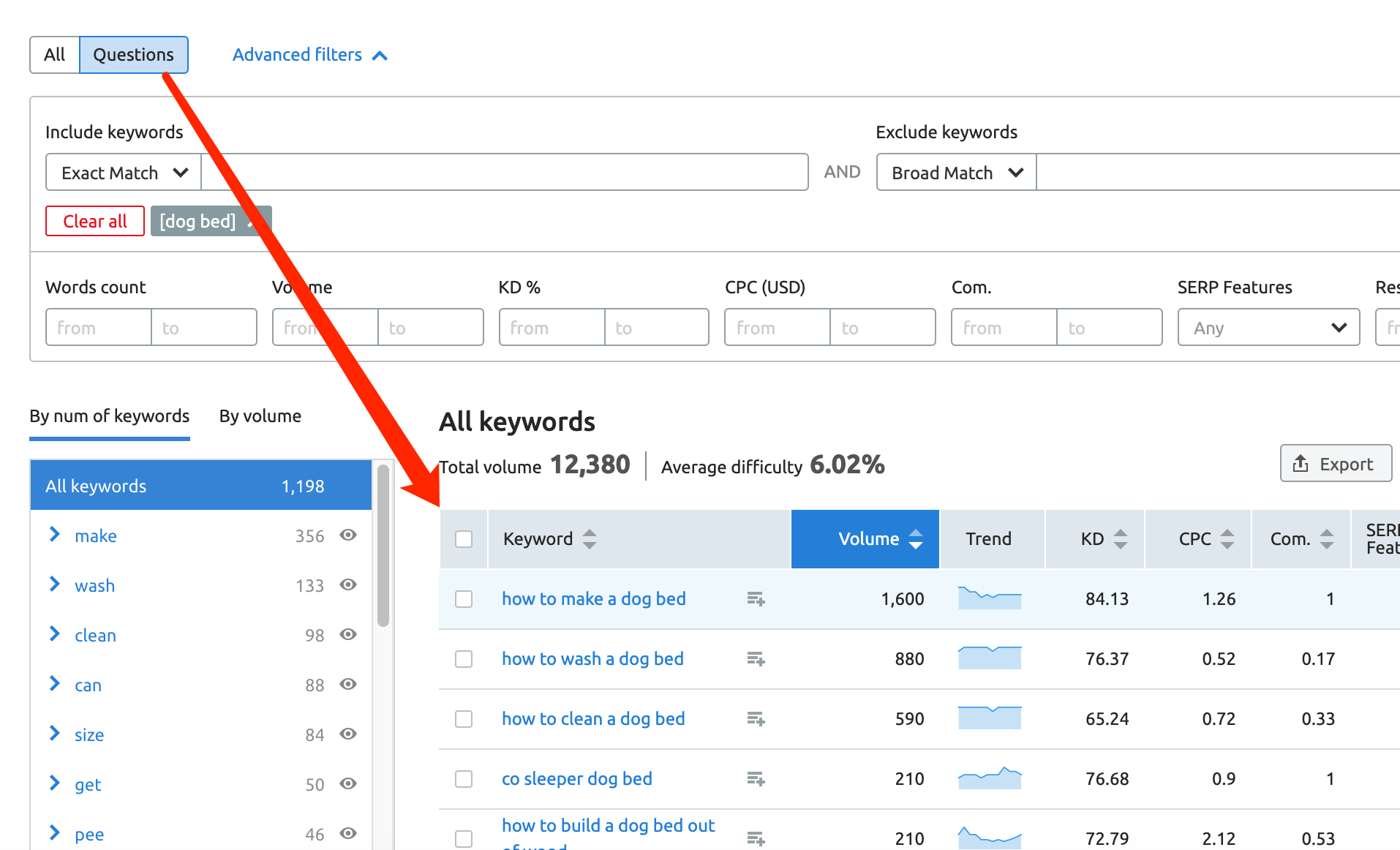Exclude the 'get' group with eye icon
This screenshot has height=850, width=1400.
coord(348,783)
